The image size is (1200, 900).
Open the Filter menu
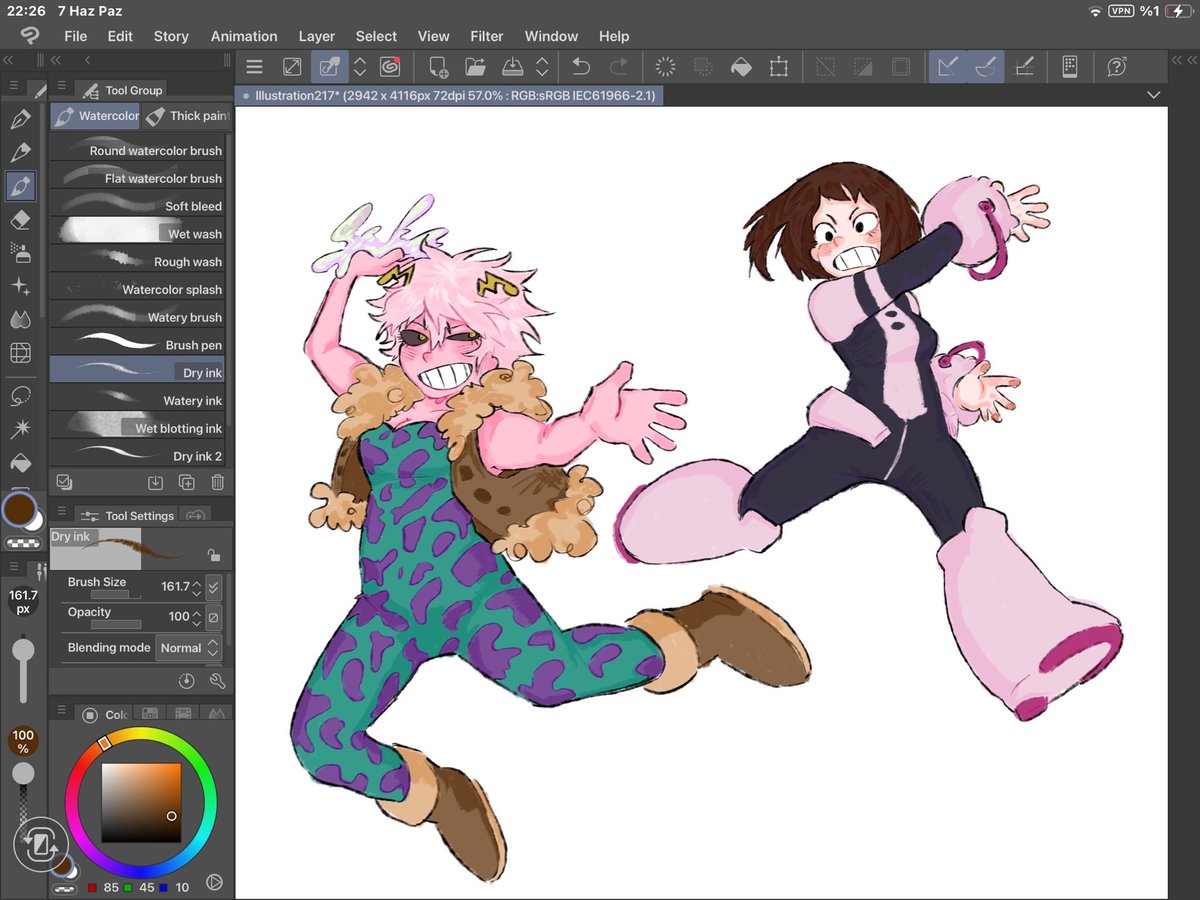(487, 36)
